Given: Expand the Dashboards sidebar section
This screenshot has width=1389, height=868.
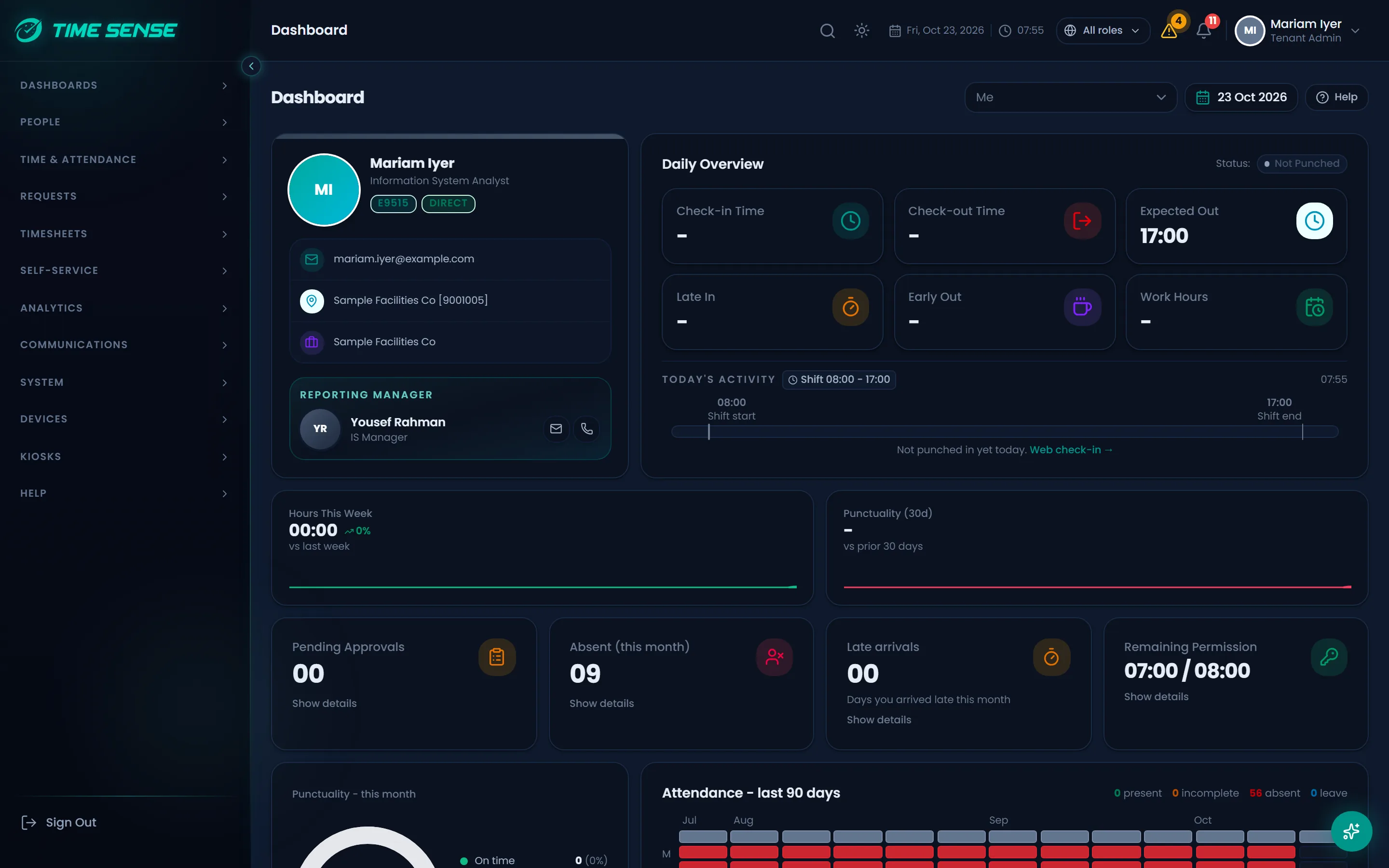Looking at the screenshot, I should coord(124,85).
